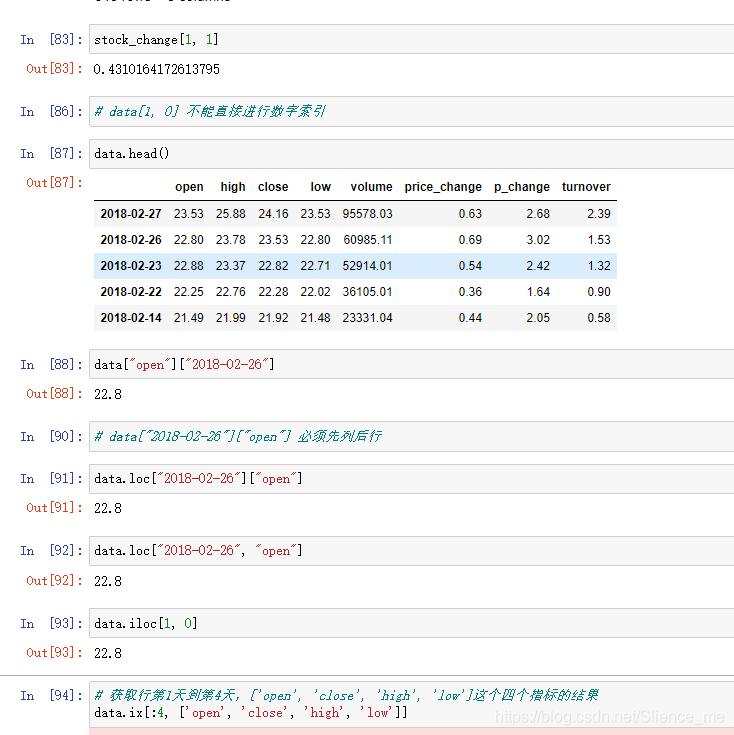Click the cell data.loc["2018-02-26"]["open"]
Screen dimensions: 734x735
tap(412, 479)
